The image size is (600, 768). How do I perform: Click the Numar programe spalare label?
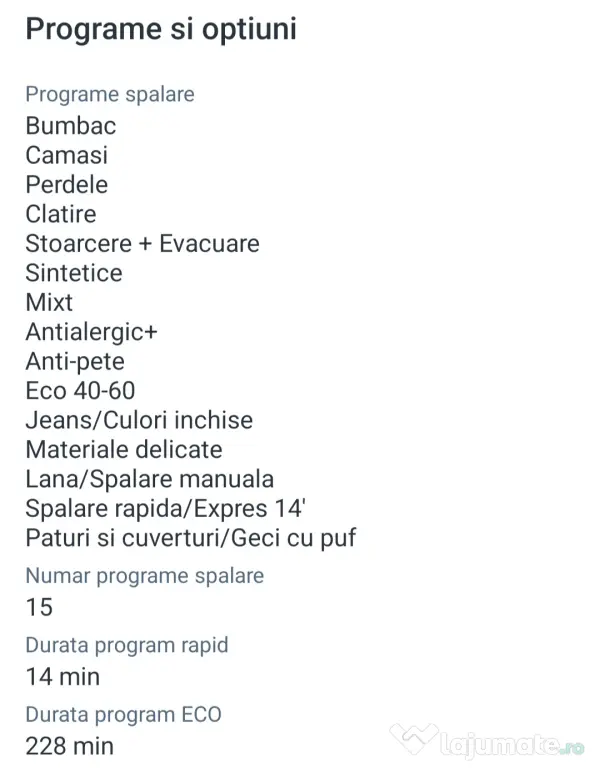tap(145, 576)
